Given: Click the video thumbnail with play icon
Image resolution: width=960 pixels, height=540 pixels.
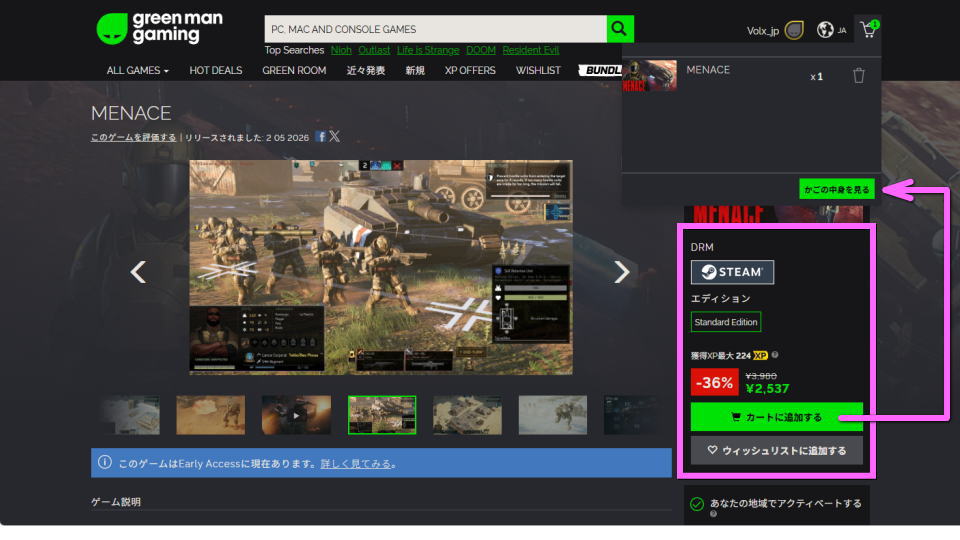Looking at the screenshot, I should [x=296, y=415].
